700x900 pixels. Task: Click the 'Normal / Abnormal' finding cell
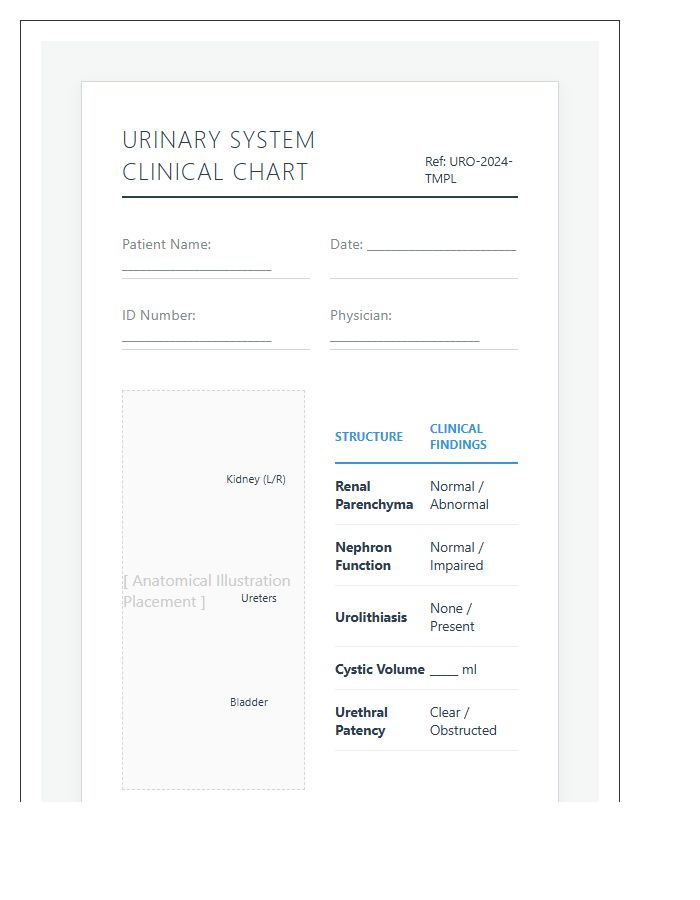[460, 495]
